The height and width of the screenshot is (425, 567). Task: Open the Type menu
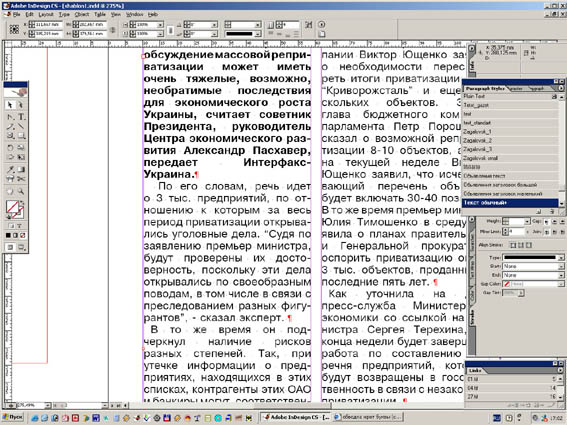64,14
